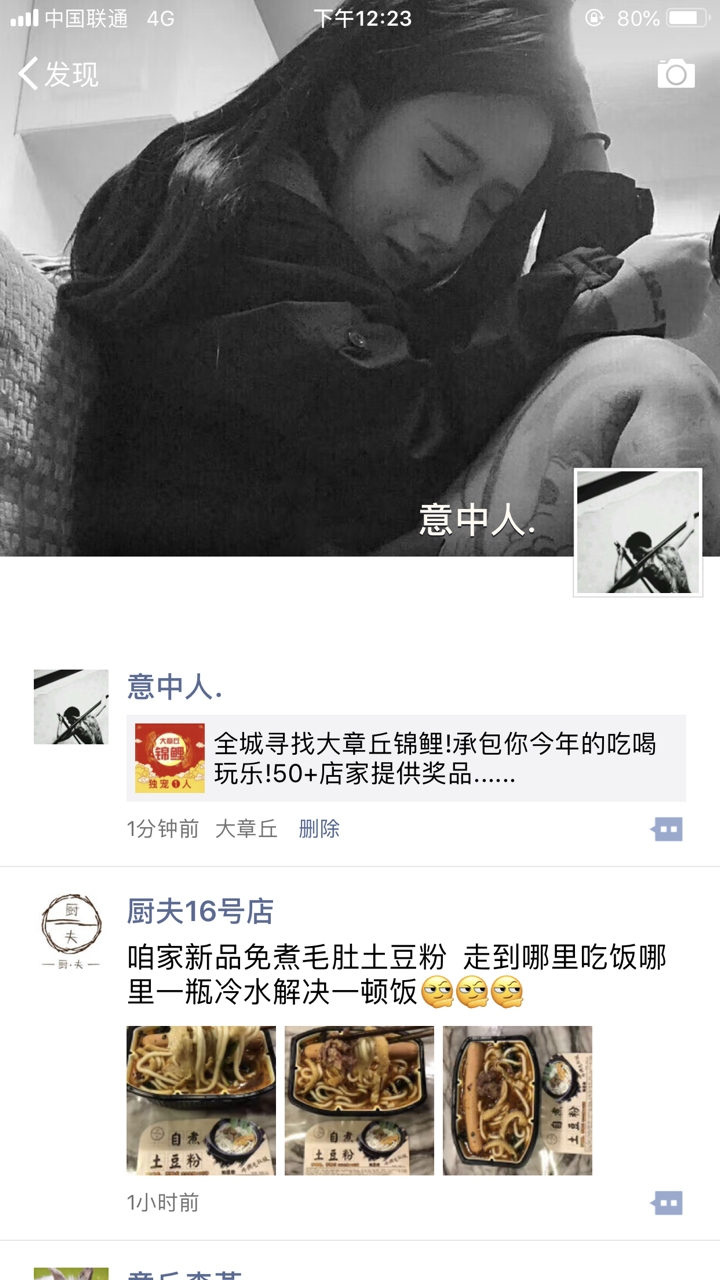This screenshot has height=1280, width=720.
Task: Tap 锦鲤 article thumbnail icon
Action: coord(170,758)
